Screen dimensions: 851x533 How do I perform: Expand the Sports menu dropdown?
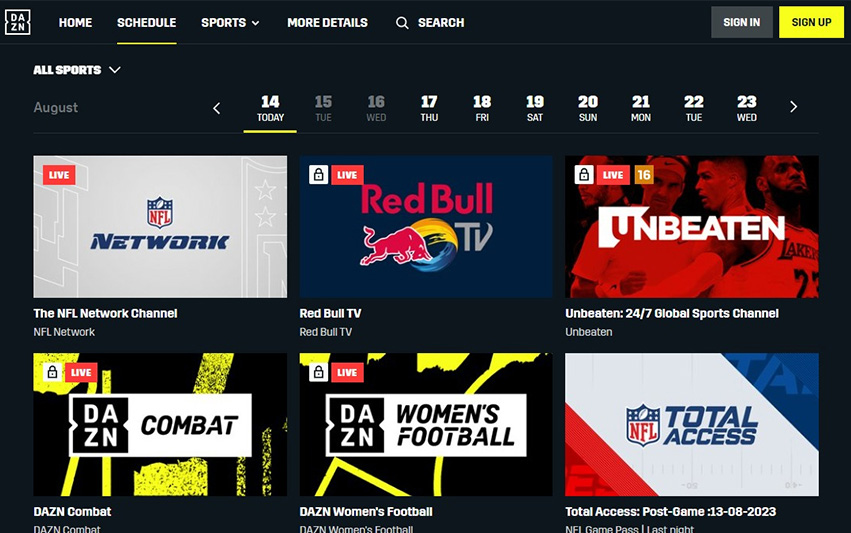click(x=230, y=23)
